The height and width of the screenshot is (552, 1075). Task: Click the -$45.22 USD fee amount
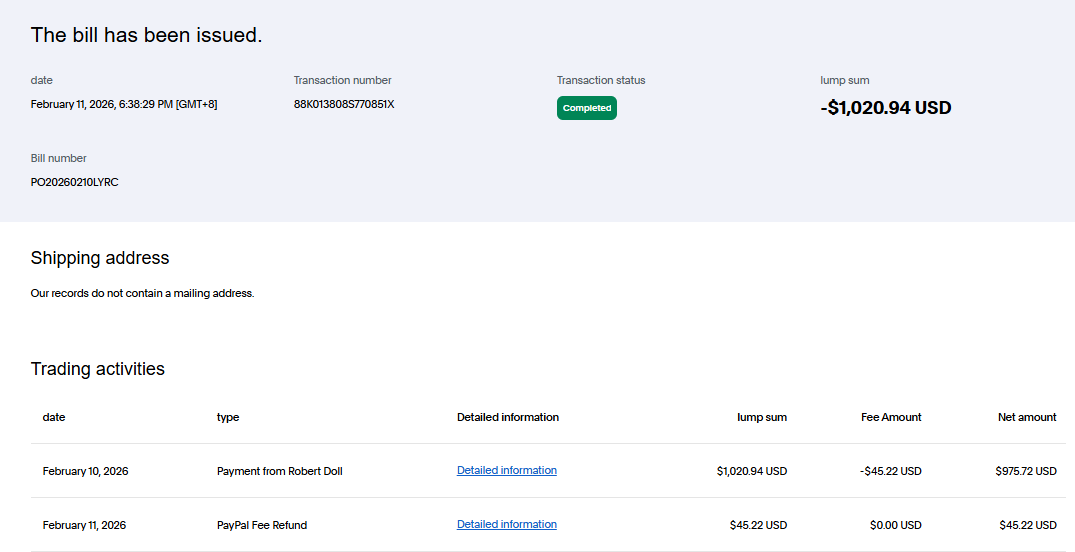(x=890, y=471)
